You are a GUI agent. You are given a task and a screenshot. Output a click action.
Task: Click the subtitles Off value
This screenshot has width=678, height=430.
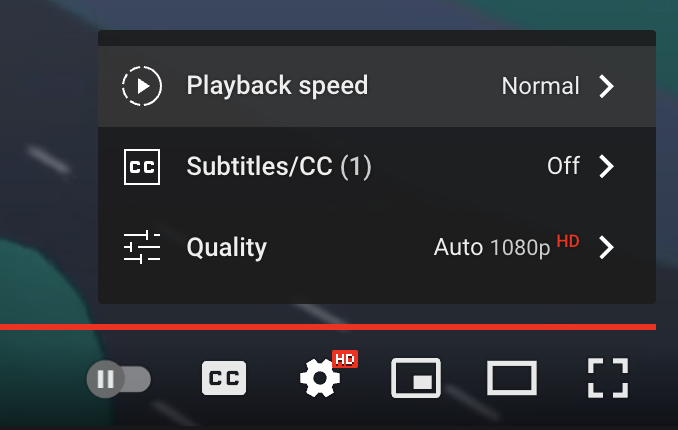563,166
